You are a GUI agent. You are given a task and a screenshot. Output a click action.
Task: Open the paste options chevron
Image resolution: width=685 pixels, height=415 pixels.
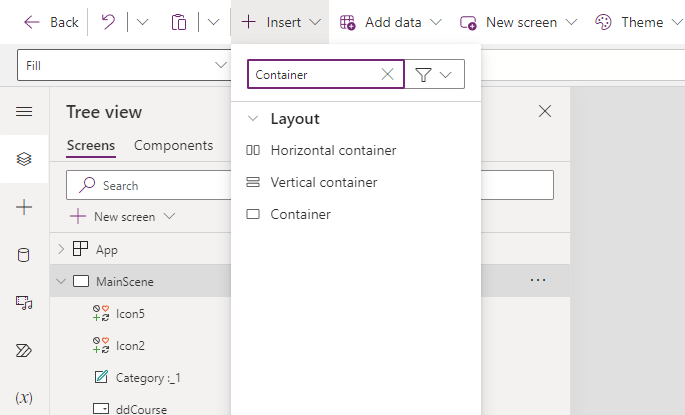(x=213, y=22)
